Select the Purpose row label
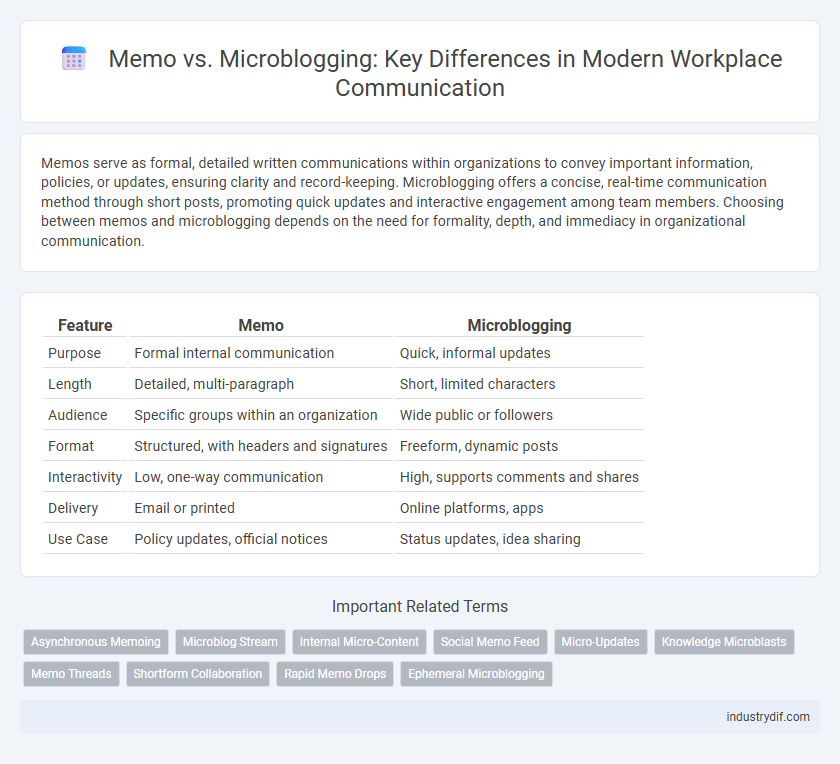Image resolution: width=840 pixels, height=764 pixels. point(74,353)
